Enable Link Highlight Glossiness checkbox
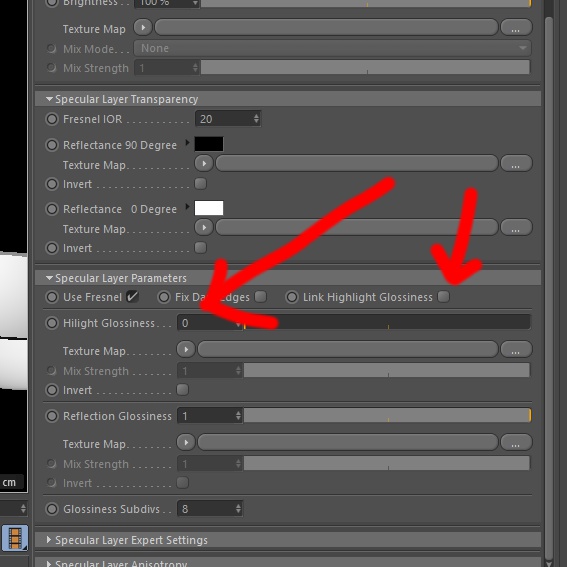Screen dimensions: 567x567 click(x=443, y=297)
